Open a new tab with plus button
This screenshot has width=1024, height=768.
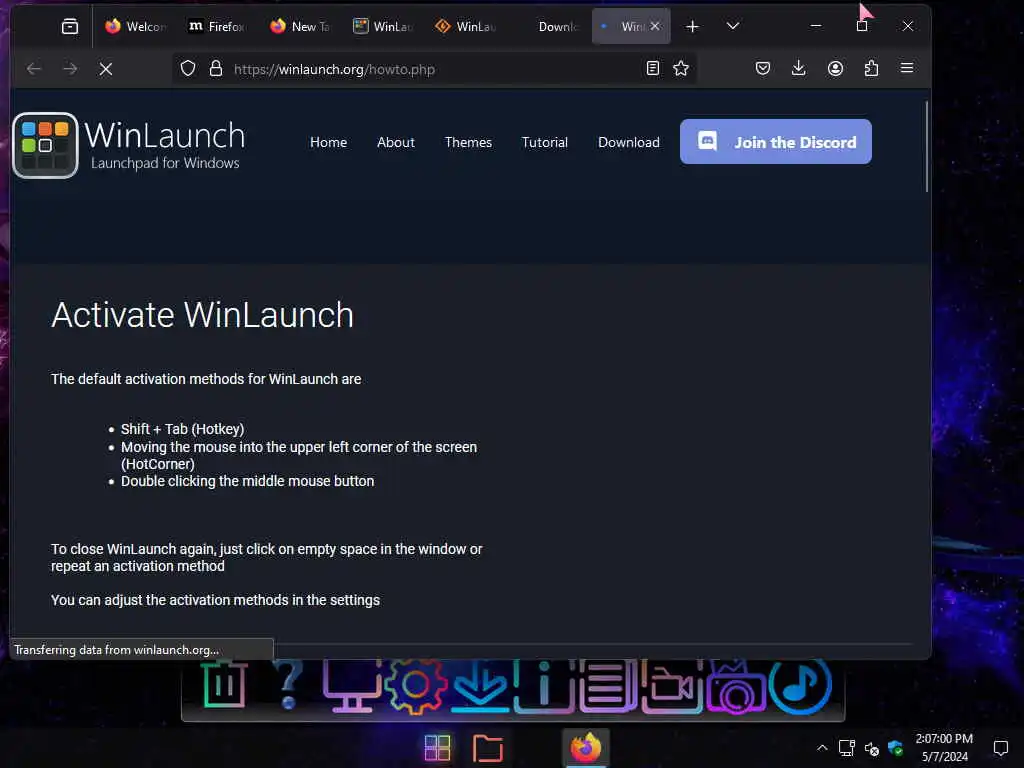[692, 26]
